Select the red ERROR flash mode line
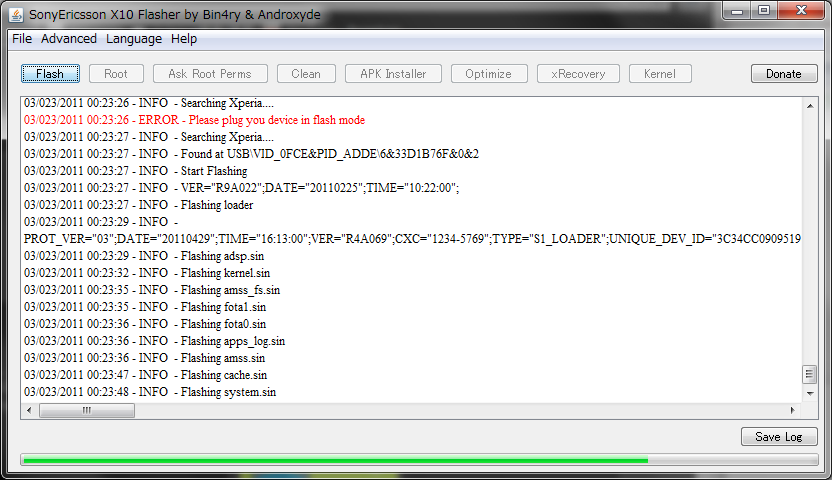 pos(194,120)
